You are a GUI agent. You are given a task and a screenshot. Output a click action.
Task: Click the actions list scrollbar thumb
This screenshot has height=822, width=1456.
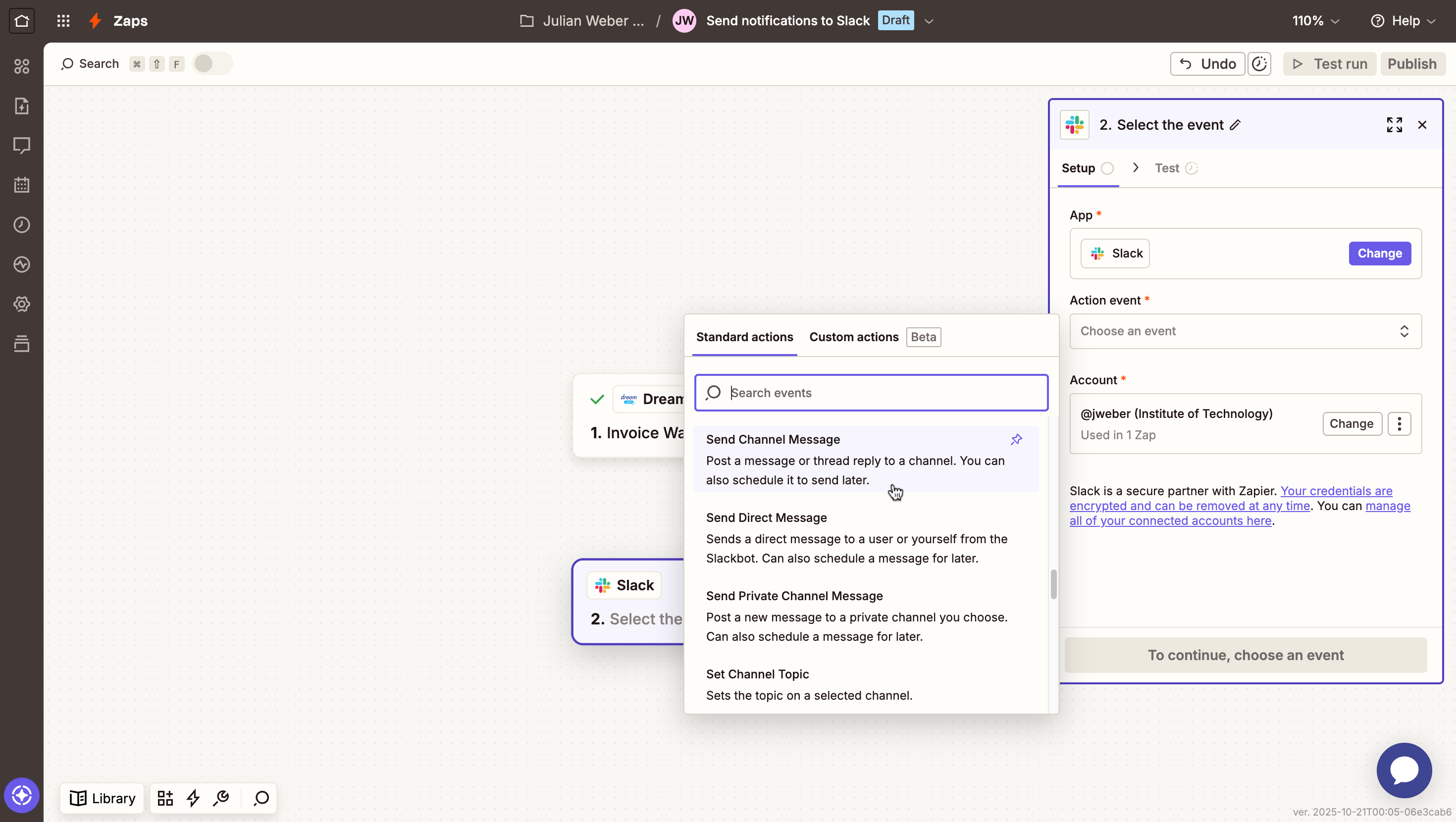(1053, 584)
